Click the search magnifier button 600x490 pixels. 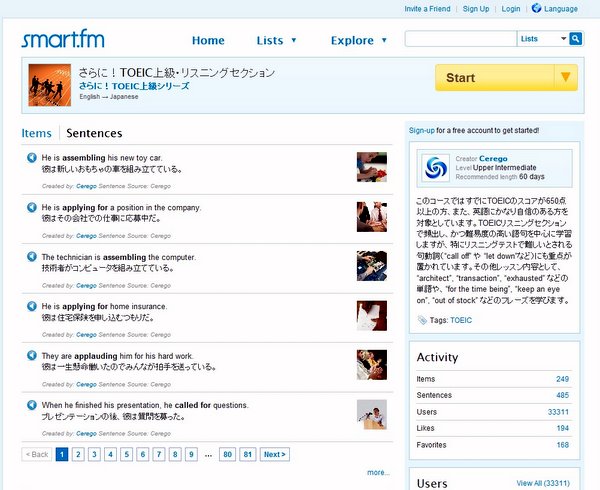[576, 39]
